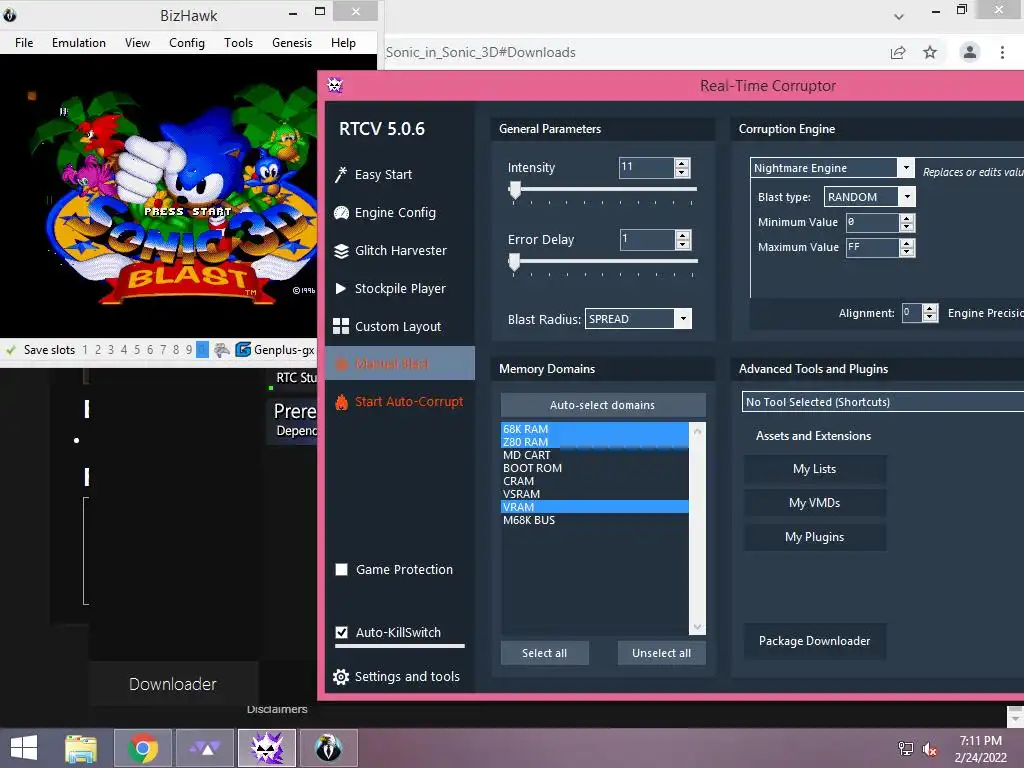Screen dimensions: 1024x768
Task: Click Auto-select domains button
Action: coord(603,405)
